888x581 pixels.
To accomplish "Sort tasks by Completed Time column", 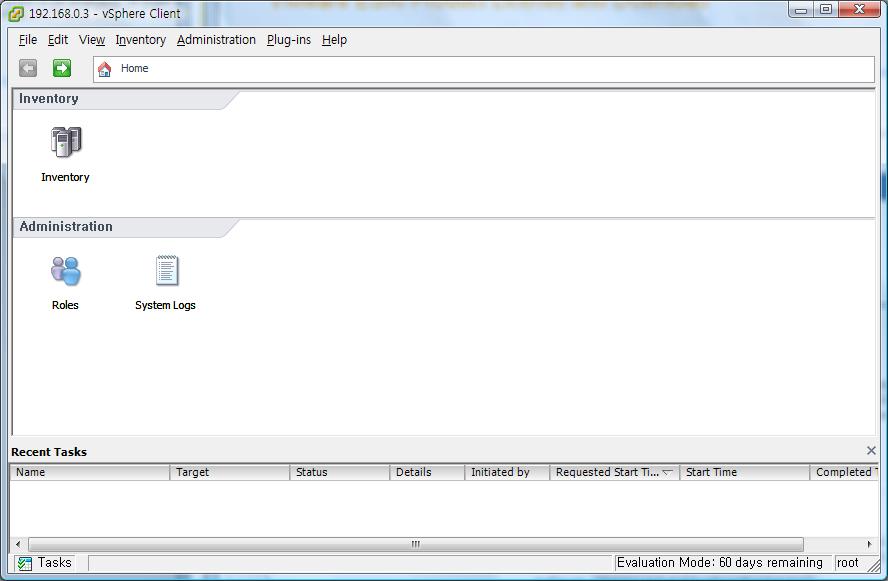I will coord(844,472).
